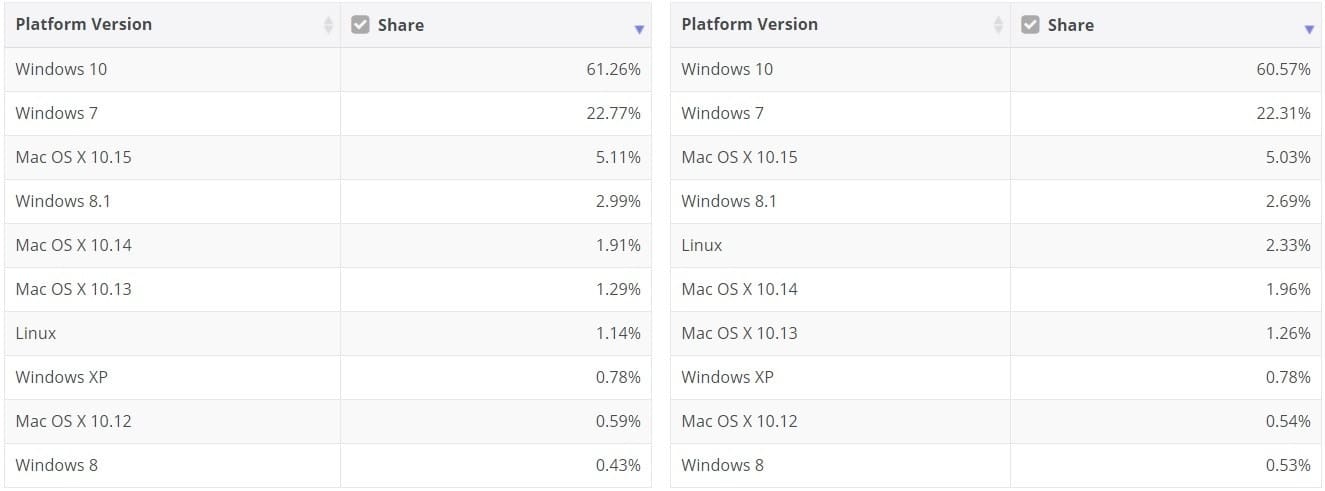Select Windows 10 row in left table
This screenshot has width=1325, height=491.
point(61,69)
